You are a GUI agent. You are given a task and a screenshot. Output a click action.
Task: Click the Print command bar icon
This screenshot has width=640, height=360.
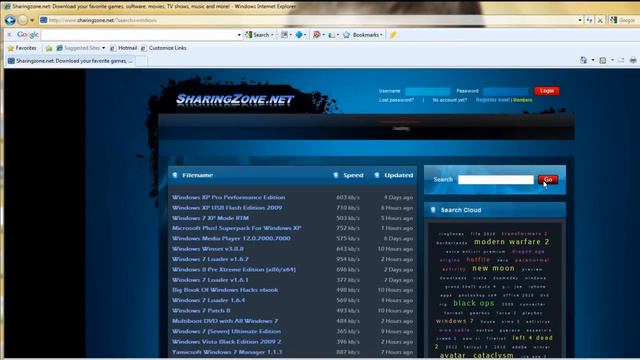click(633, 60)
